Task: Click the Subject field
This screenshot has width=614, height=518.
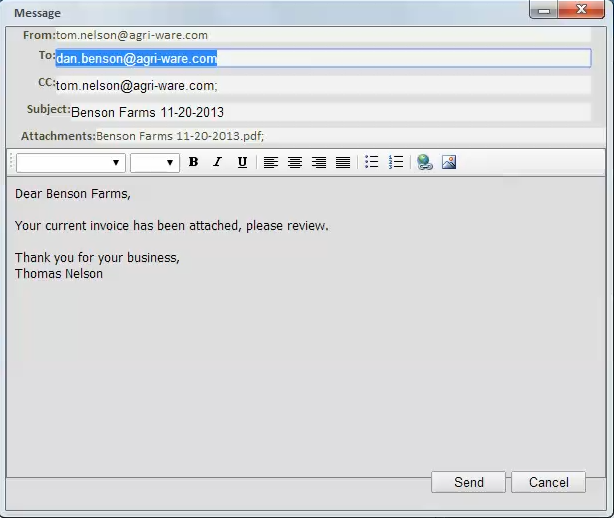Action: 330,112
